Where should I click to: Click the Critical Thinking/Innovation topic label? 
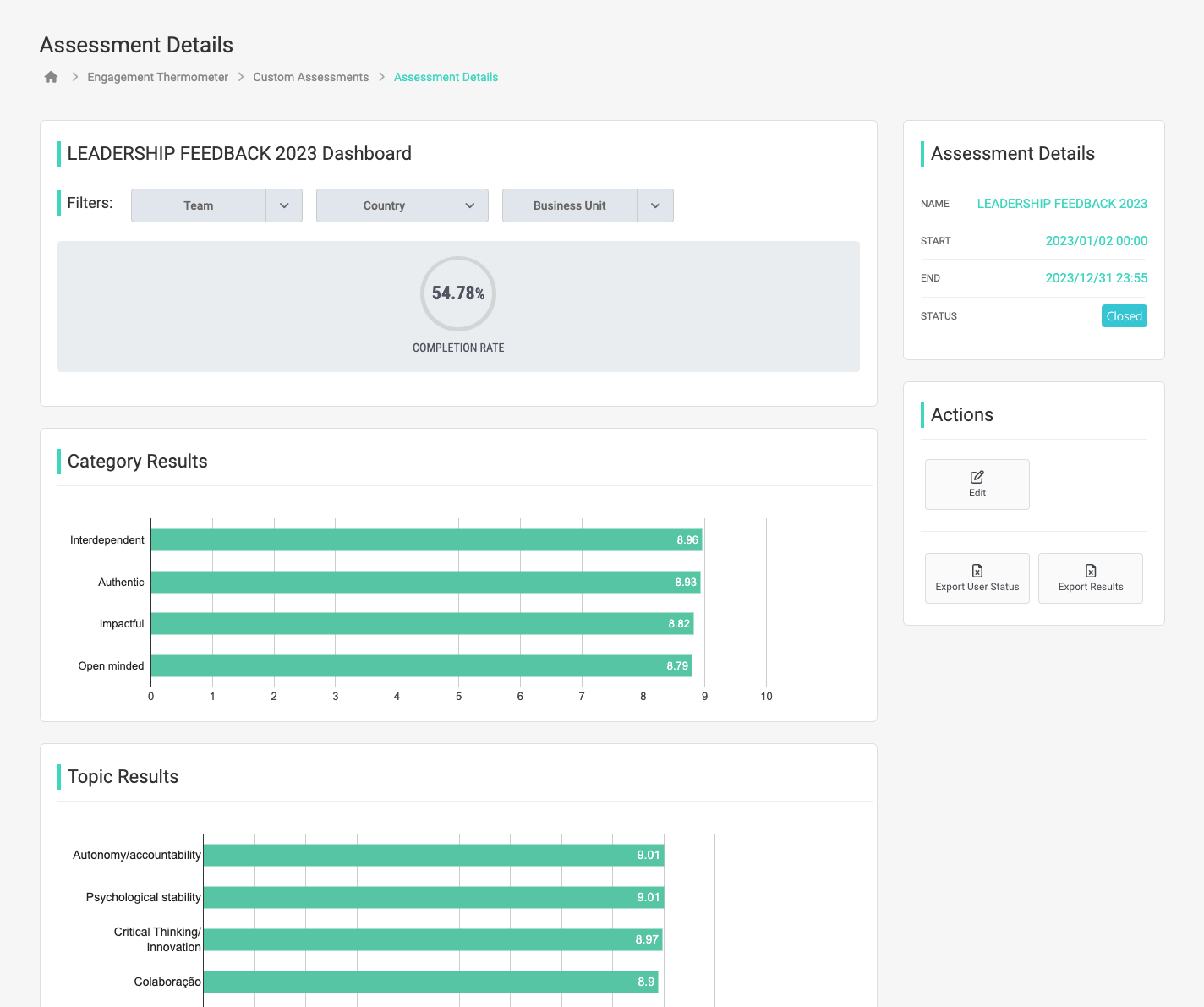pyautogui.click(x=157, y=939)
